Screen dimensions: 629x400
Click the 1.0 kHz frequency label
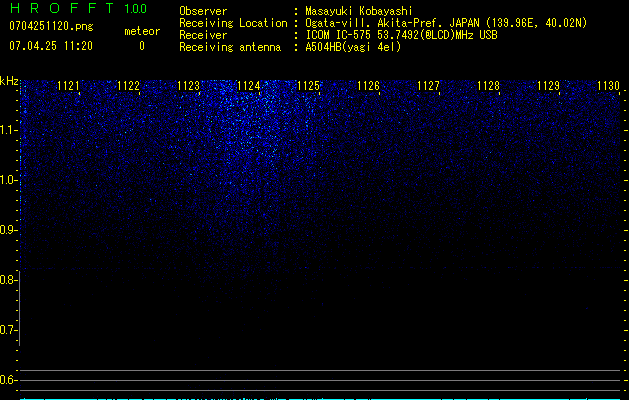point(8,180)
